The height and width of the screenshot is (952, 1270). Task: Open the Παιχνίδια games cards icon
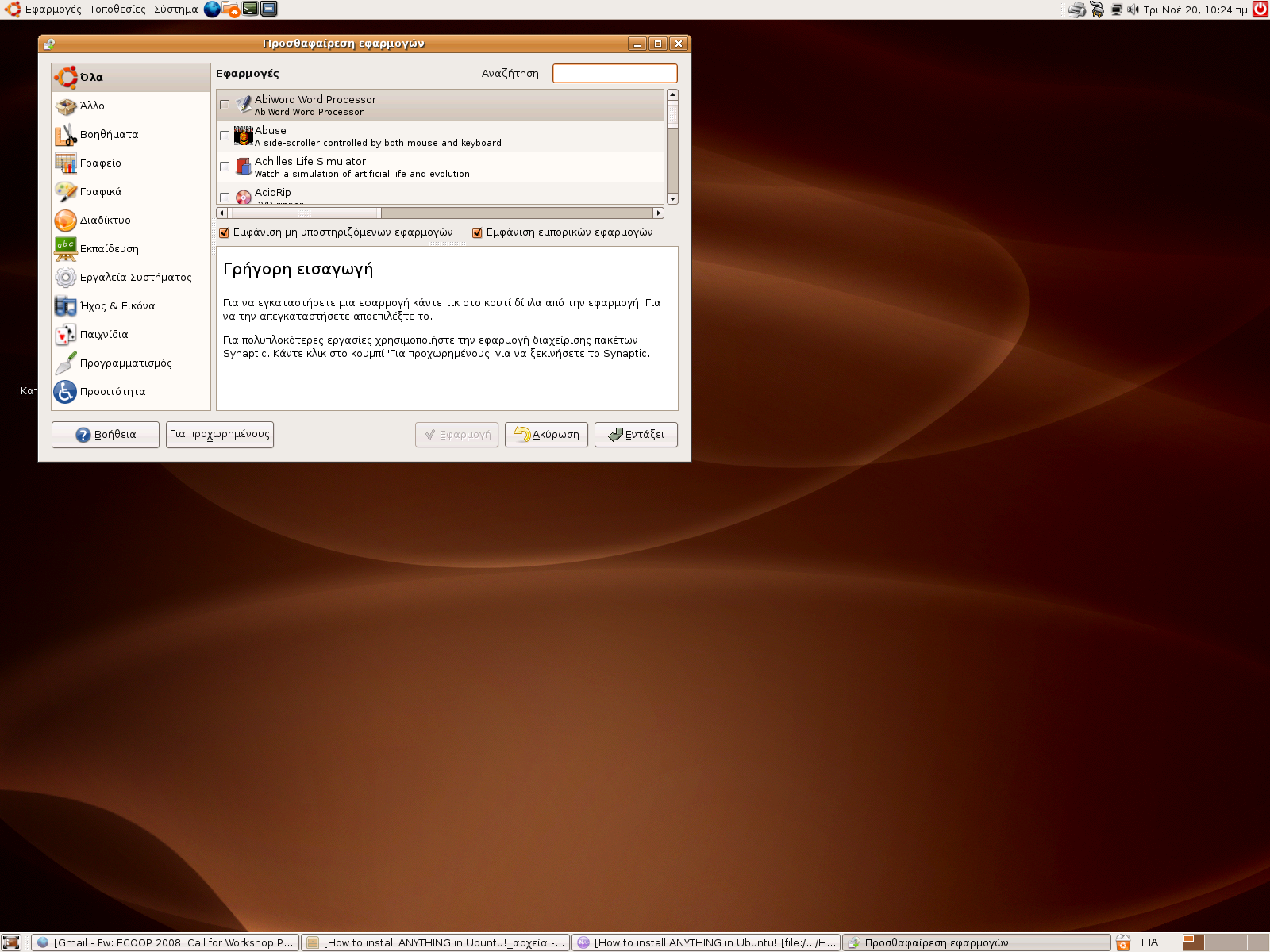66,335
